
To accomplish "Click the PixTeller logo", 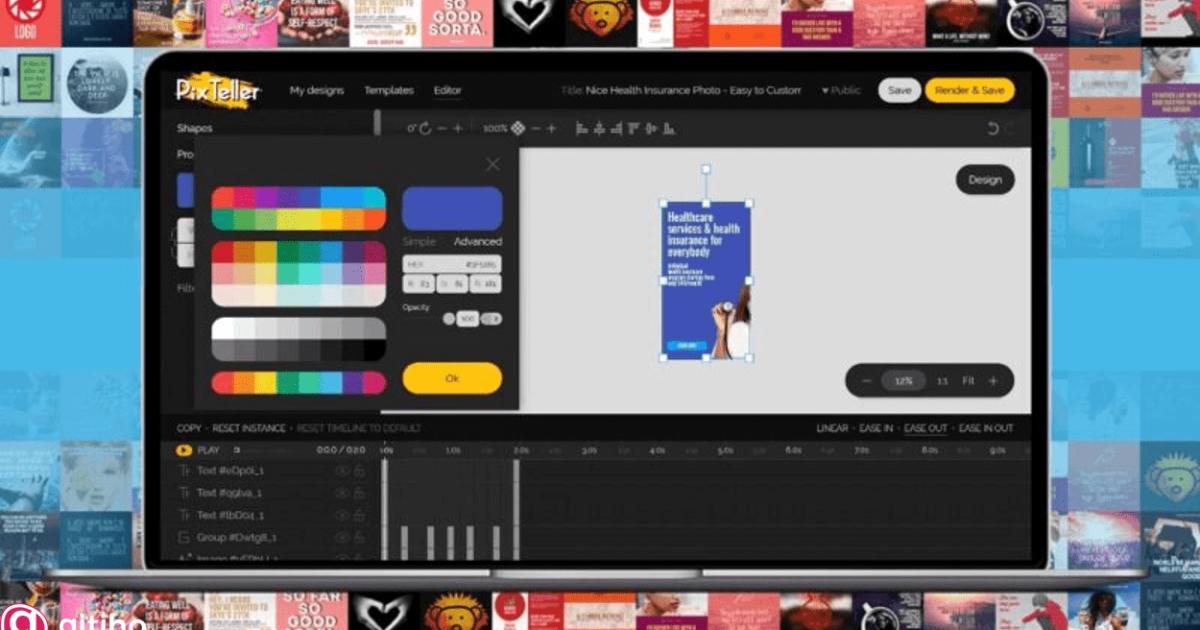I will 217,91.
